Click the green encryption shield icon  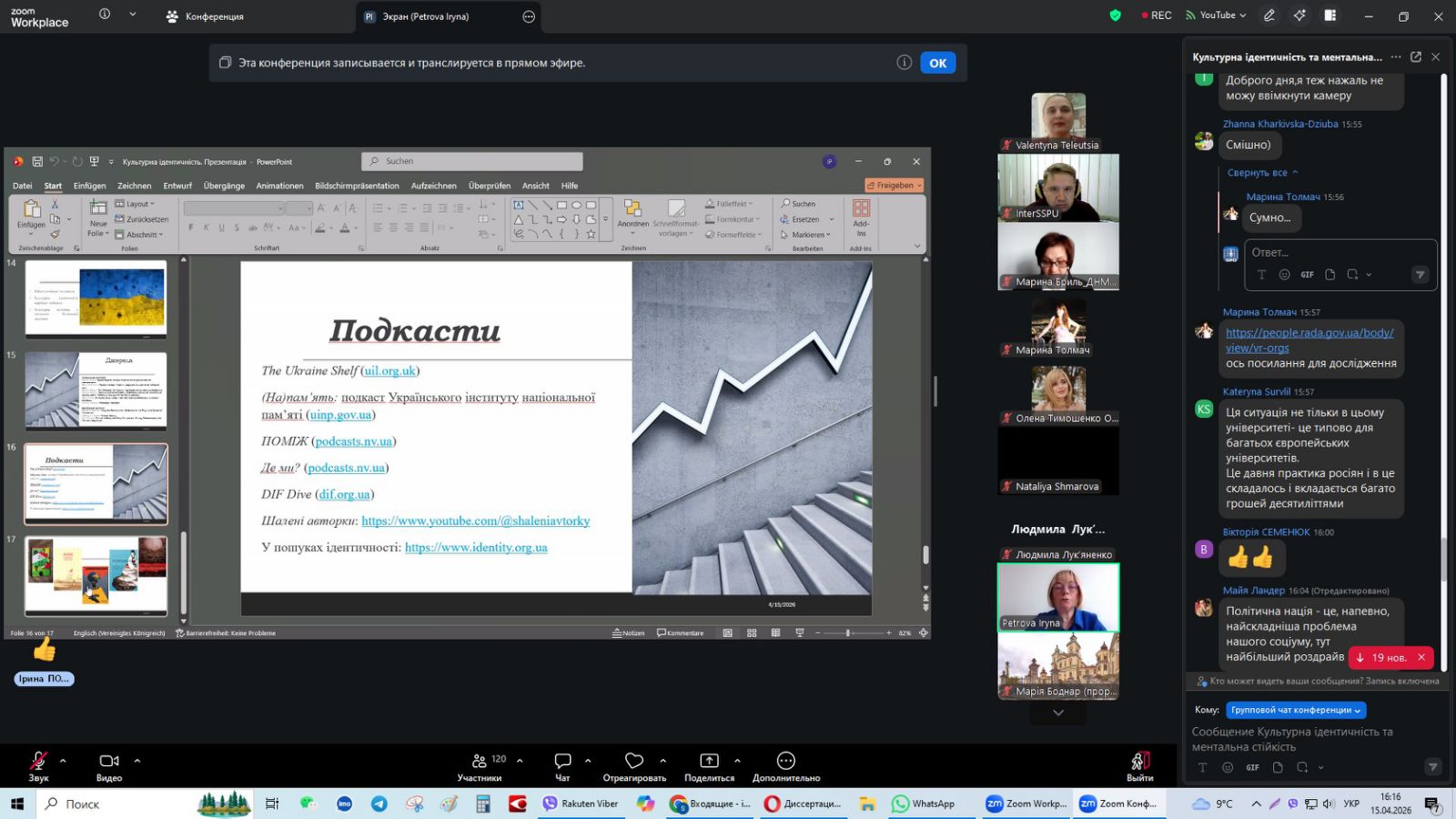pyautogui.click(x=1115, y=15)
